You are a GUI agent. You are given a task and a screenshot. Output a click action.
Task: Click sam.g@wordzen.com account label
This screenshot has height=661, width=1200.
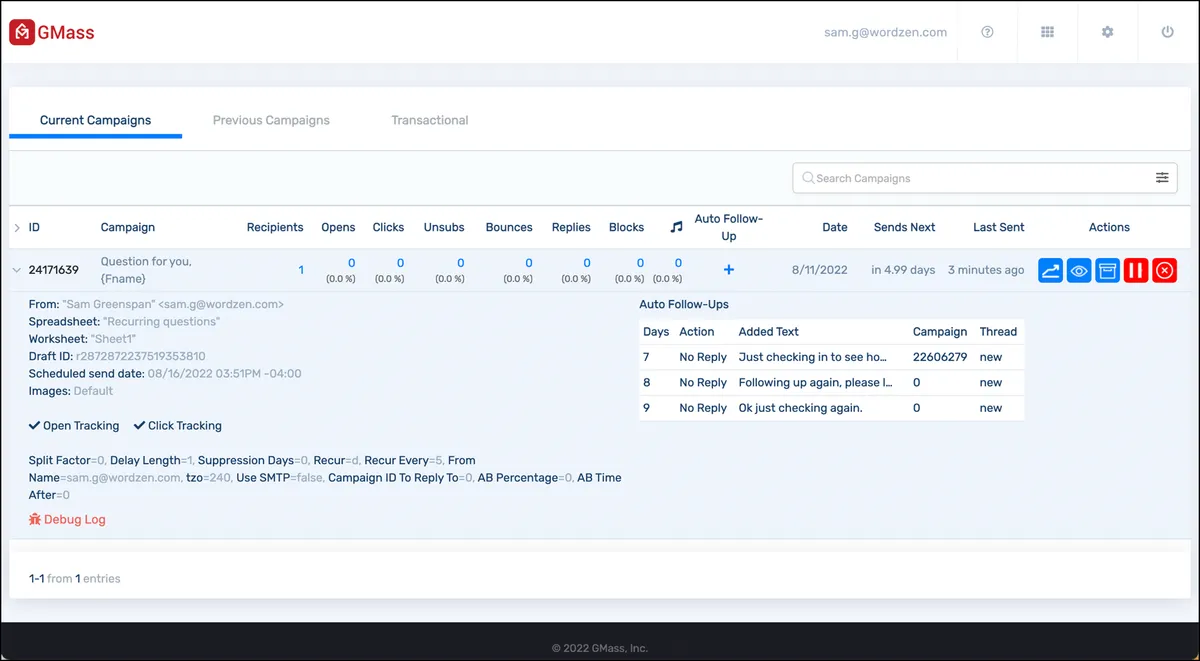click(885, 32)
